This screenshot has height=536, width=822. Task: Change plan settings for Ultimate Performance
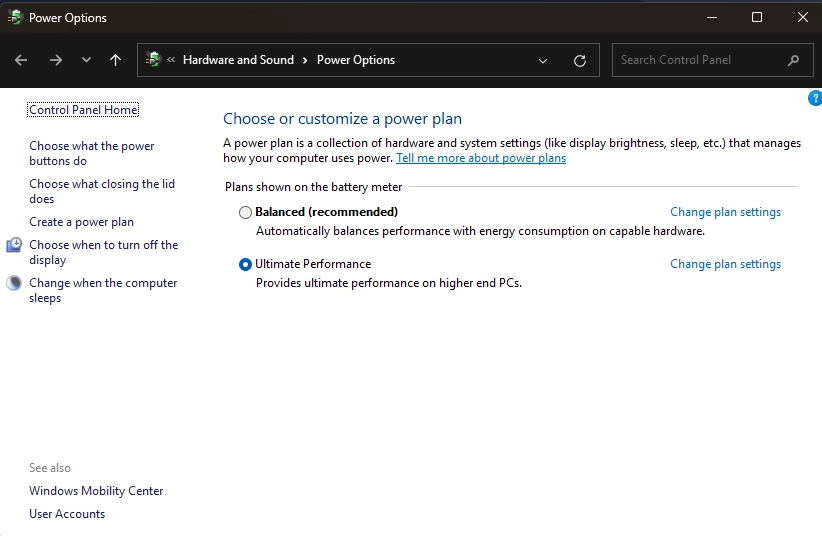[x=726, y=264]
